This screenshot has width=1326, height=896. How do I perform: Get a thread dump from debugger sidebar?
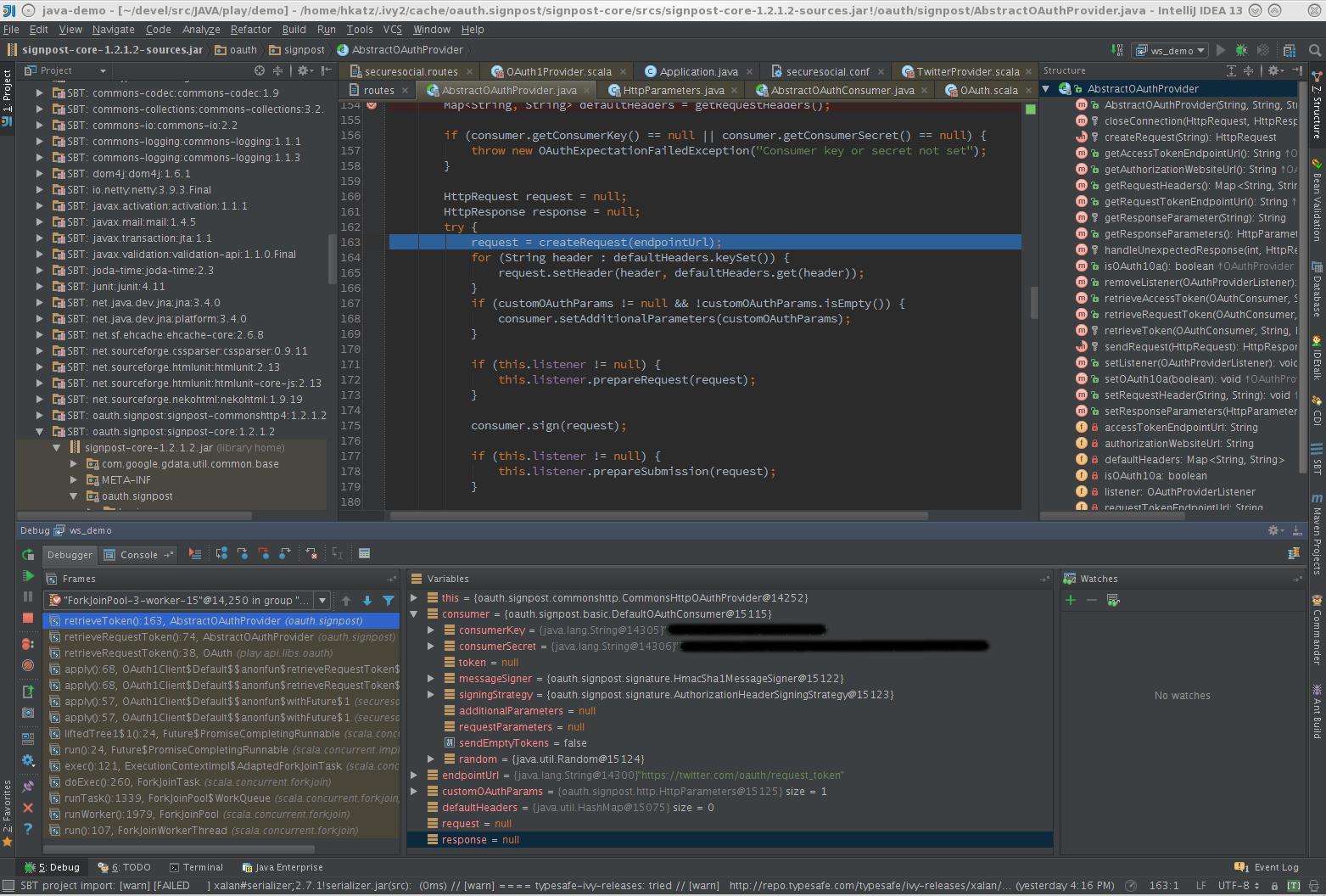coord(28,714)
